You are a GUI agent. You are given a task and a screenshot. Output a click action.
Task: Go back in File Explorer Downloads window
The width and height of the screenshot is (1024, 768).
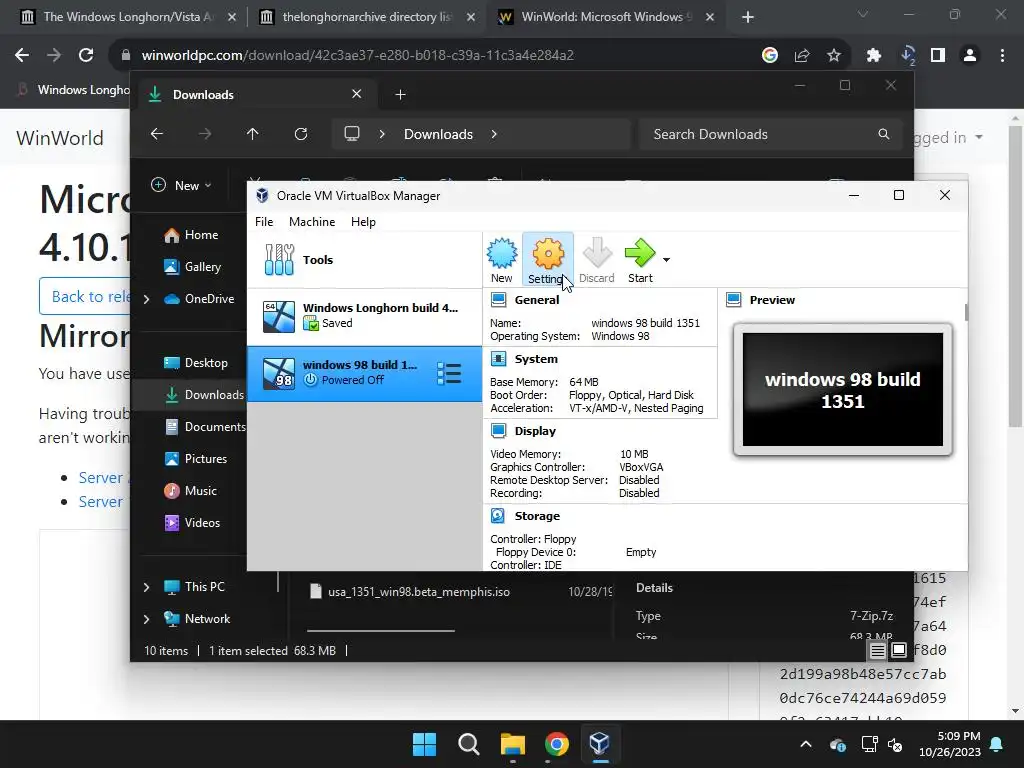point(157,134)
